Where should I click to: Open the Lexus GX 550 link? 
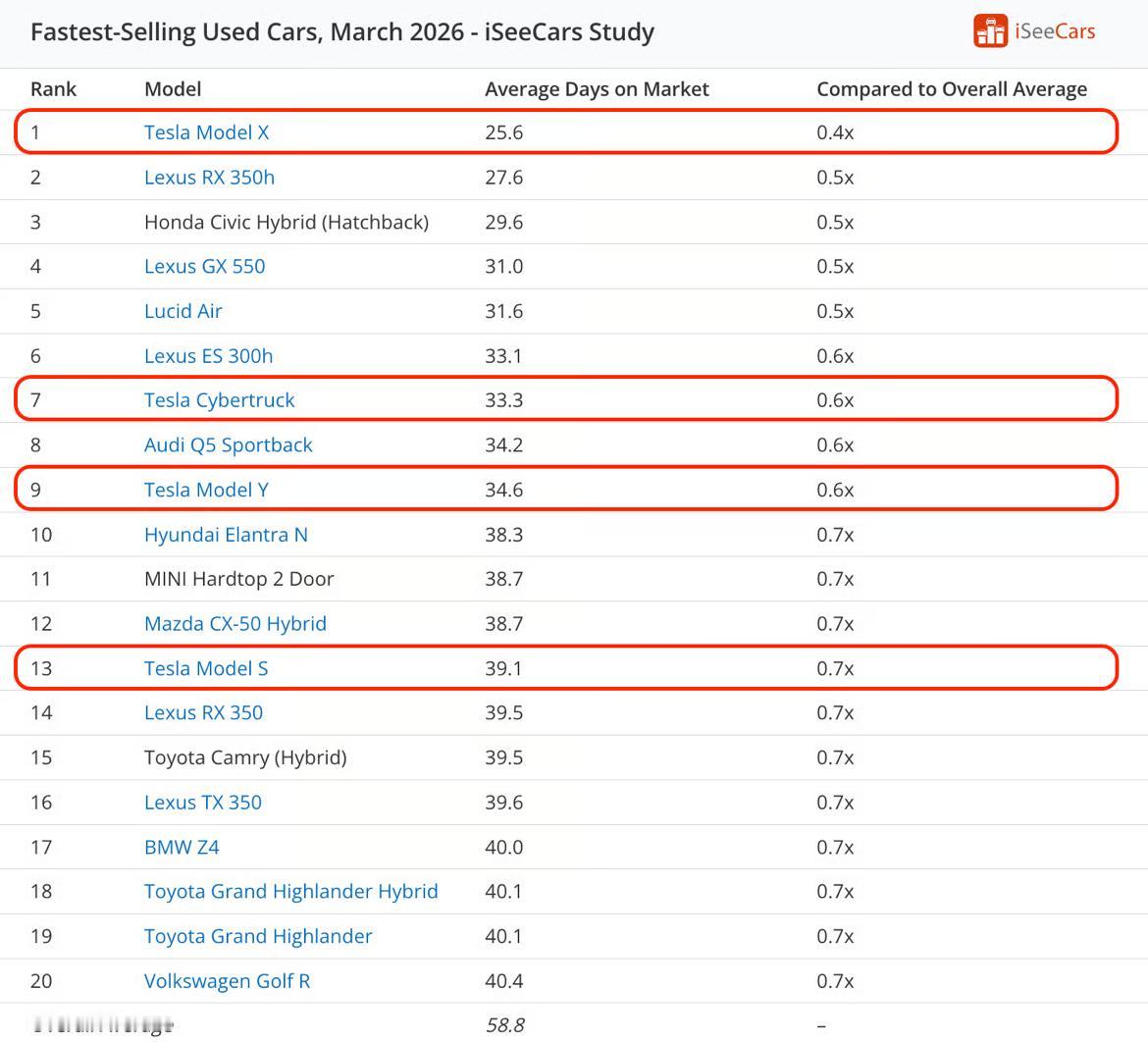[204, 266]
